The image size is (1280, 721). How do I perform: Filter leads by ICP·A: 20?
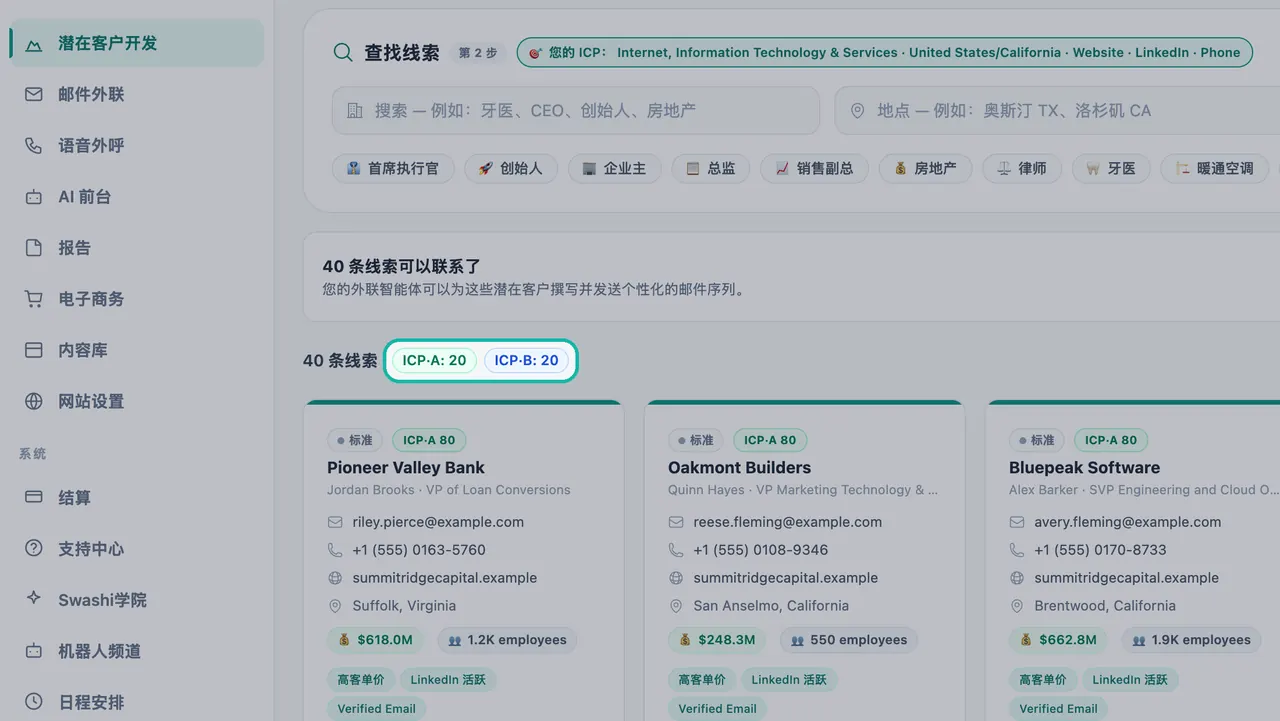(434, 360)
